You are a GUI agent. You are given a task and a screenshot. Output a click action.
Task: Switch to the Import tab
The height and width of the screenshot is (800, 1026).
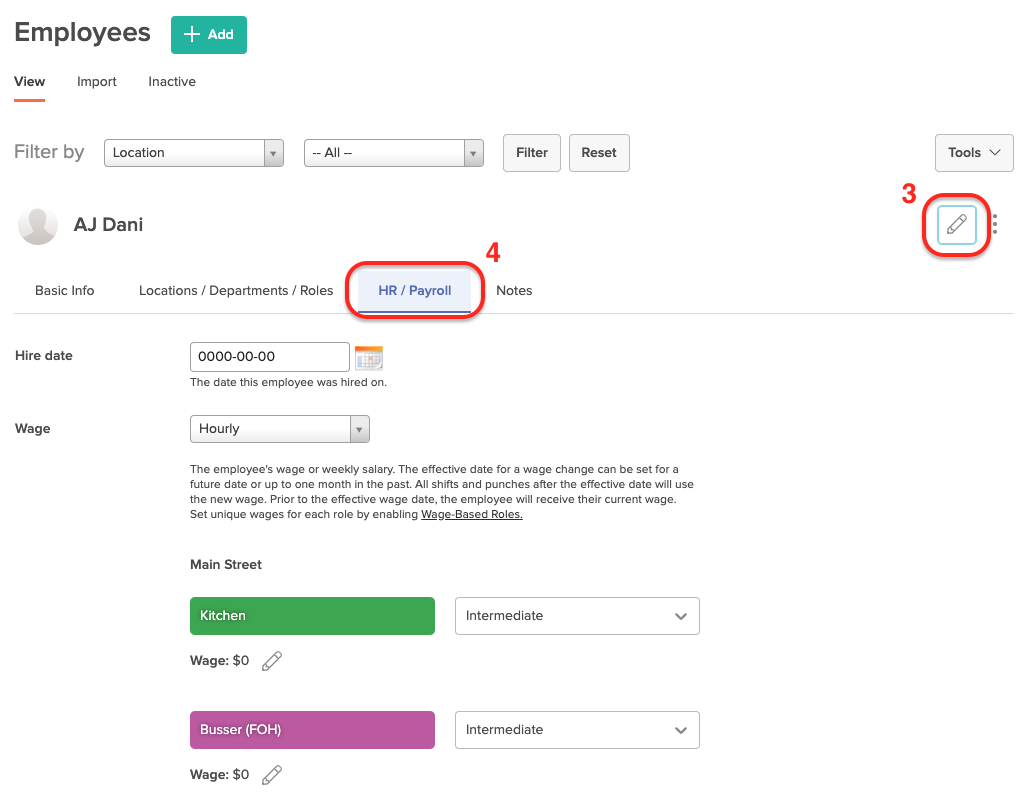click(x=97, y=82)
